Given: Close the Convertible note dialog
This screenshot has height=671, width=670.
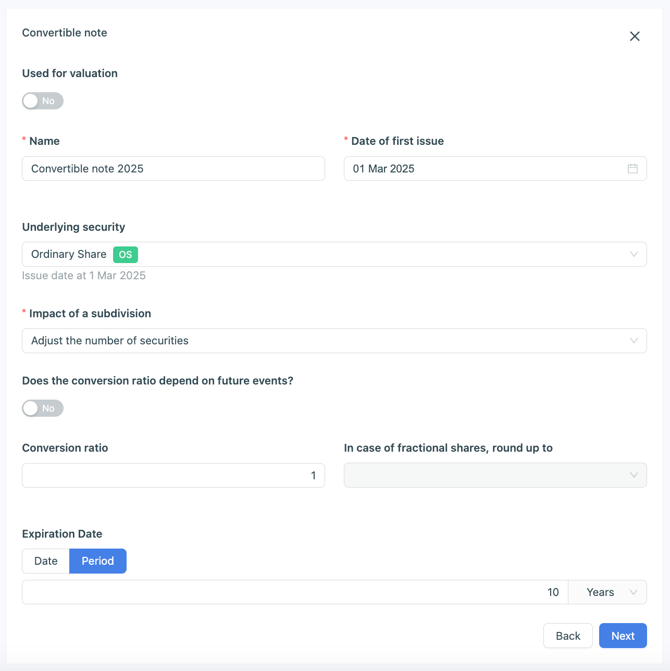Looking at the screenshot, I should tap(634, 36).
